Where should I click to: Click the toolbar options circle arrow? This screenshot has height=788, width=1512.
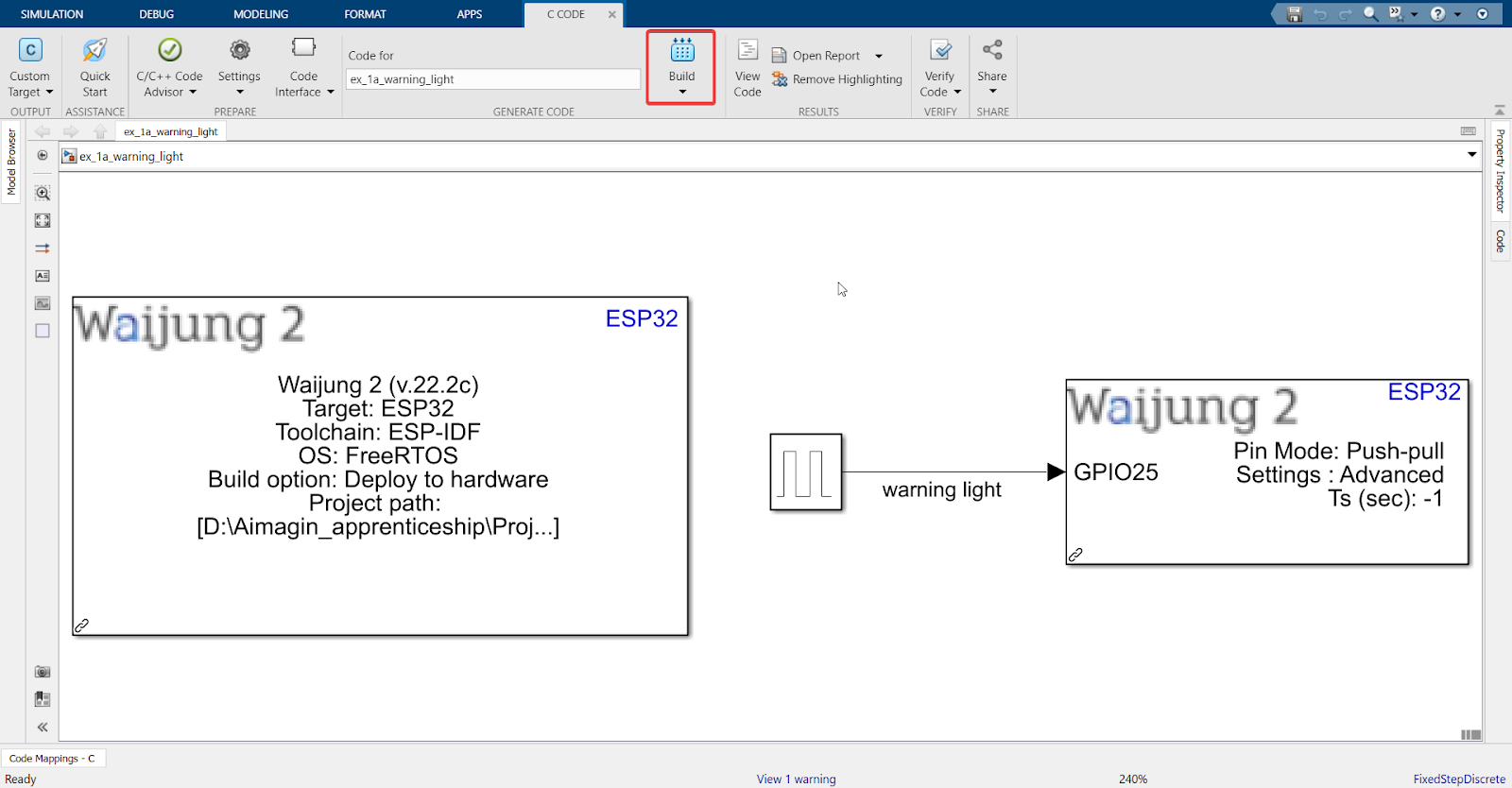(1482, 14)
